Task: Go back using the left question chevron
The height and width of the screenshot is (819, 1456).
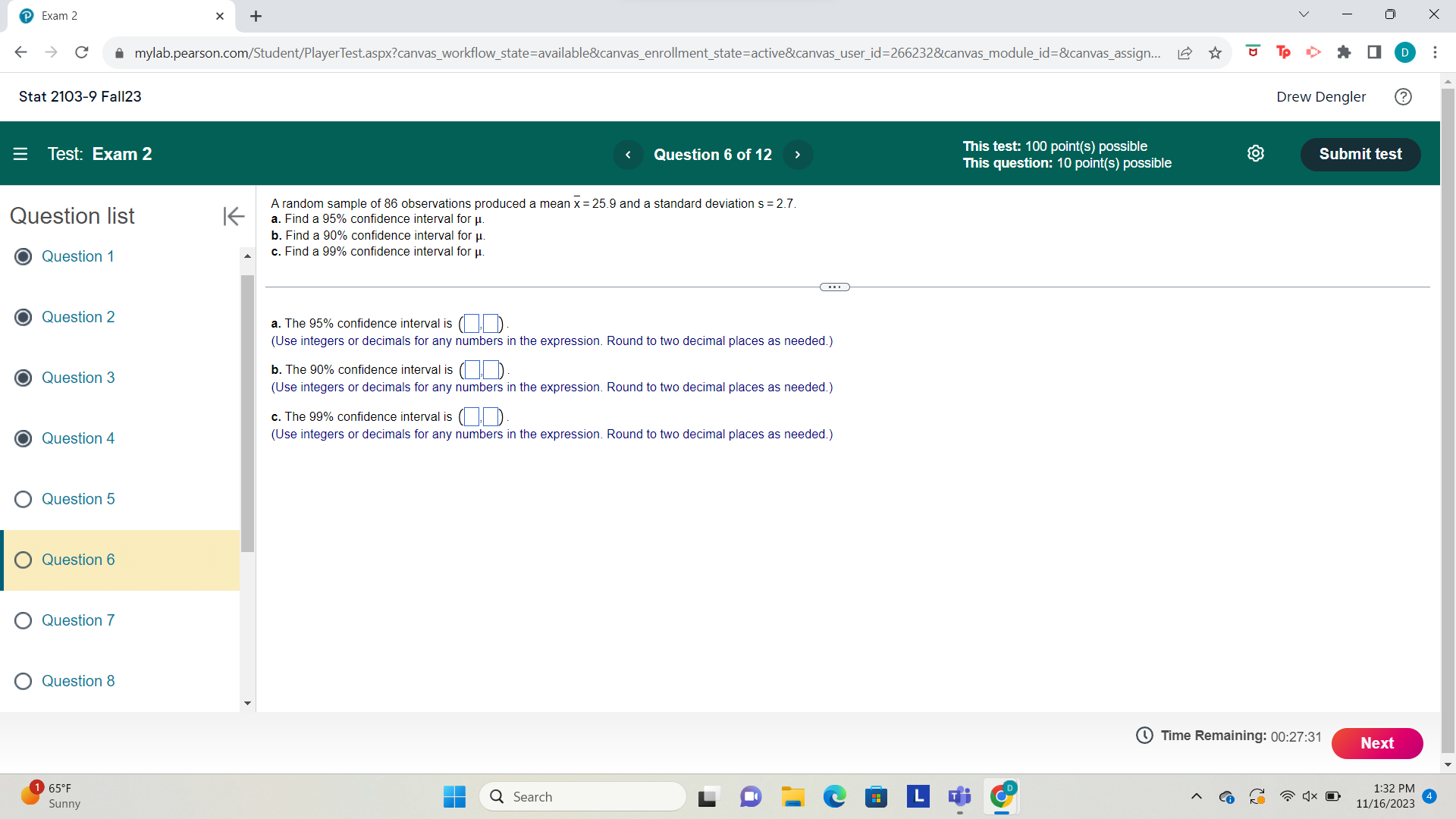Action: (628, 154)
